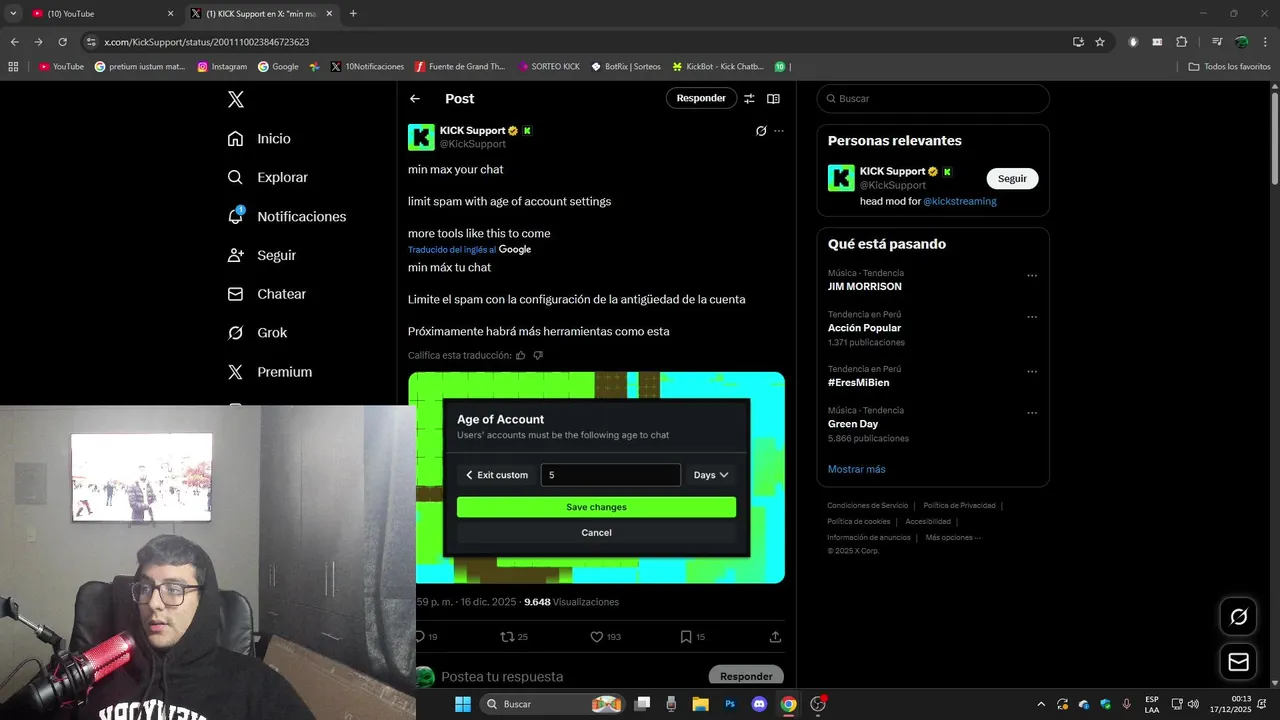Click the bookmark icon with 15

click(x=686, y=637)
